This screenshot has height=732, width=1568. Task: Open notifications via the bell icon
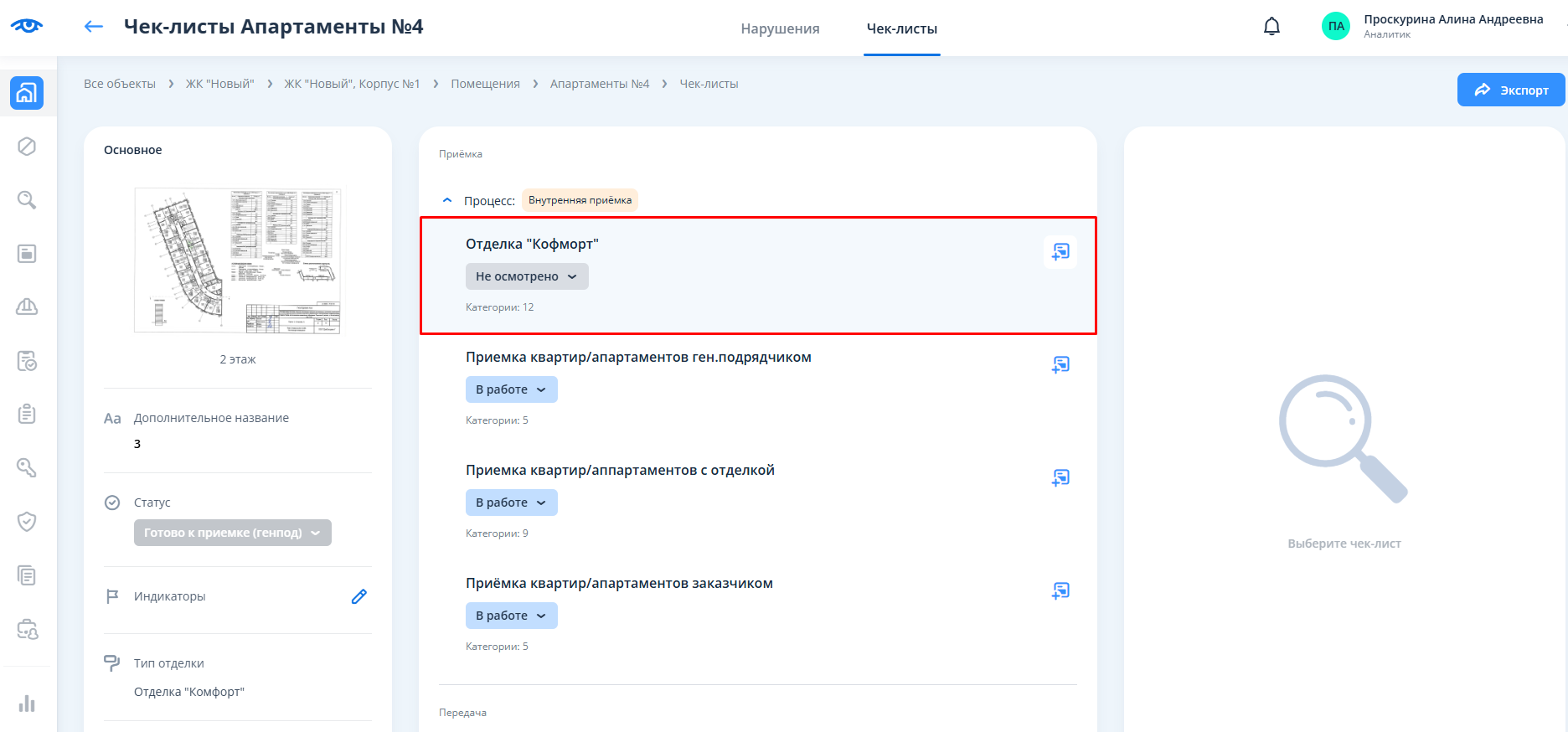pos(1271,27)
